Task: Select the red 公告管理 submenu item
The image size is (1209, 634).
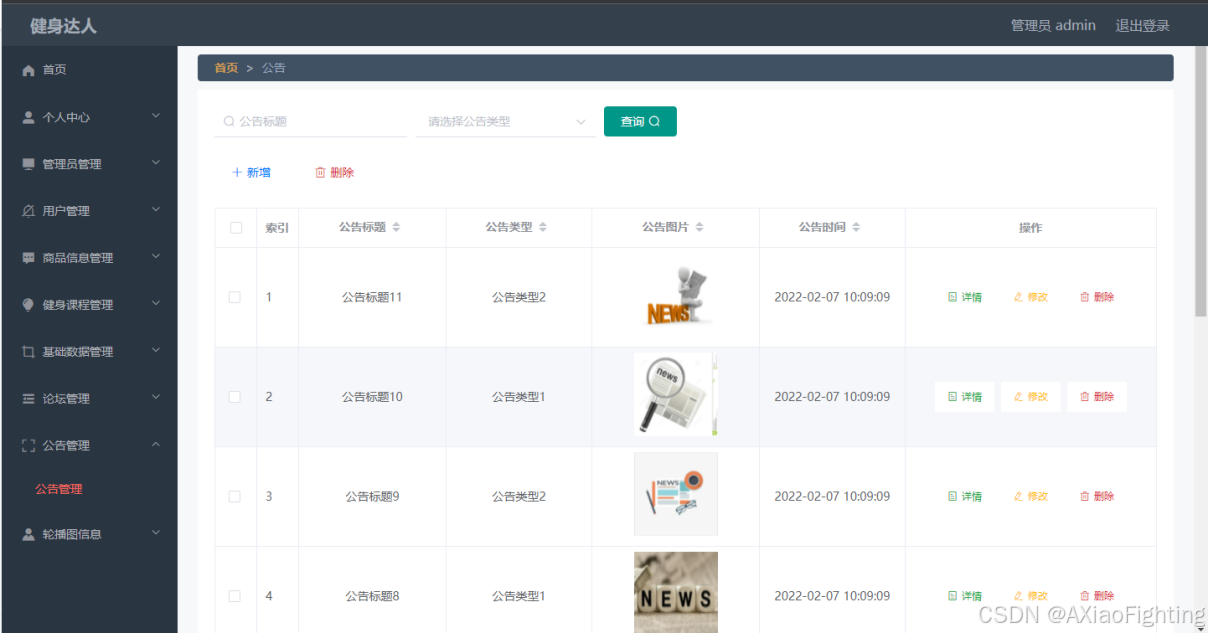Action: click(x=59, y=490)
